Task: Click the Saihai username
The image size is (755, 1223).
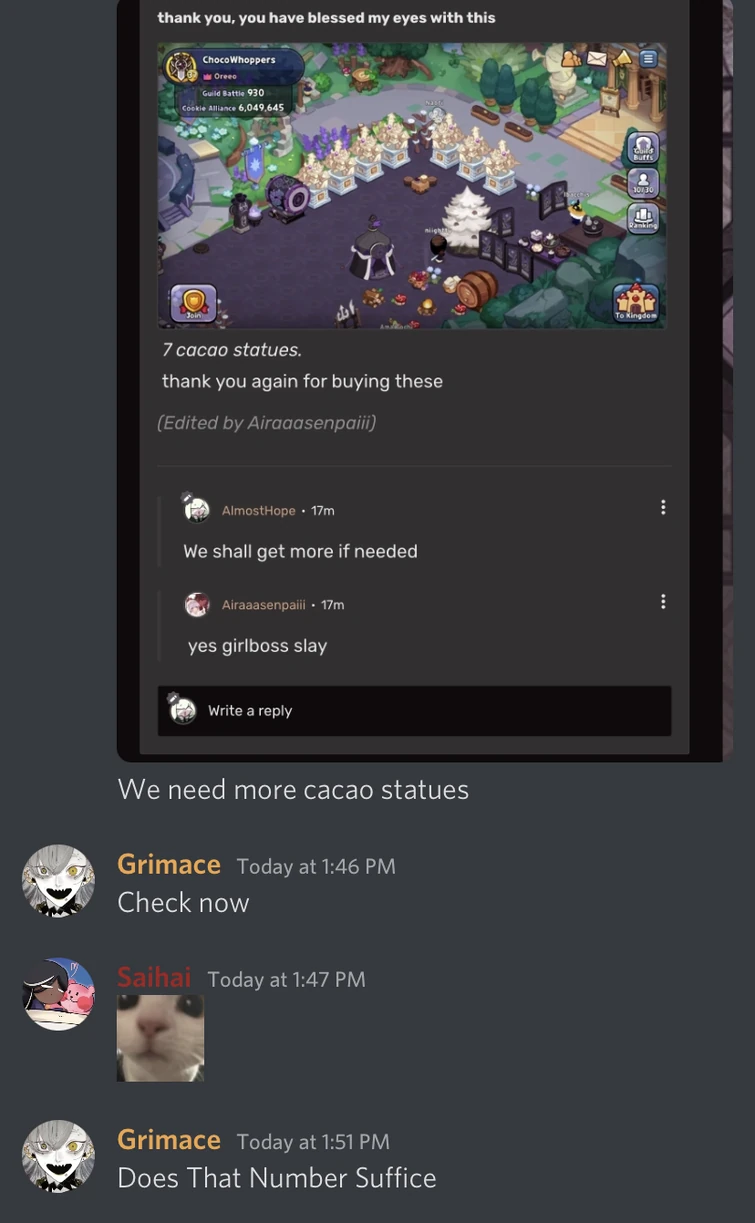Action: (154, 977)
